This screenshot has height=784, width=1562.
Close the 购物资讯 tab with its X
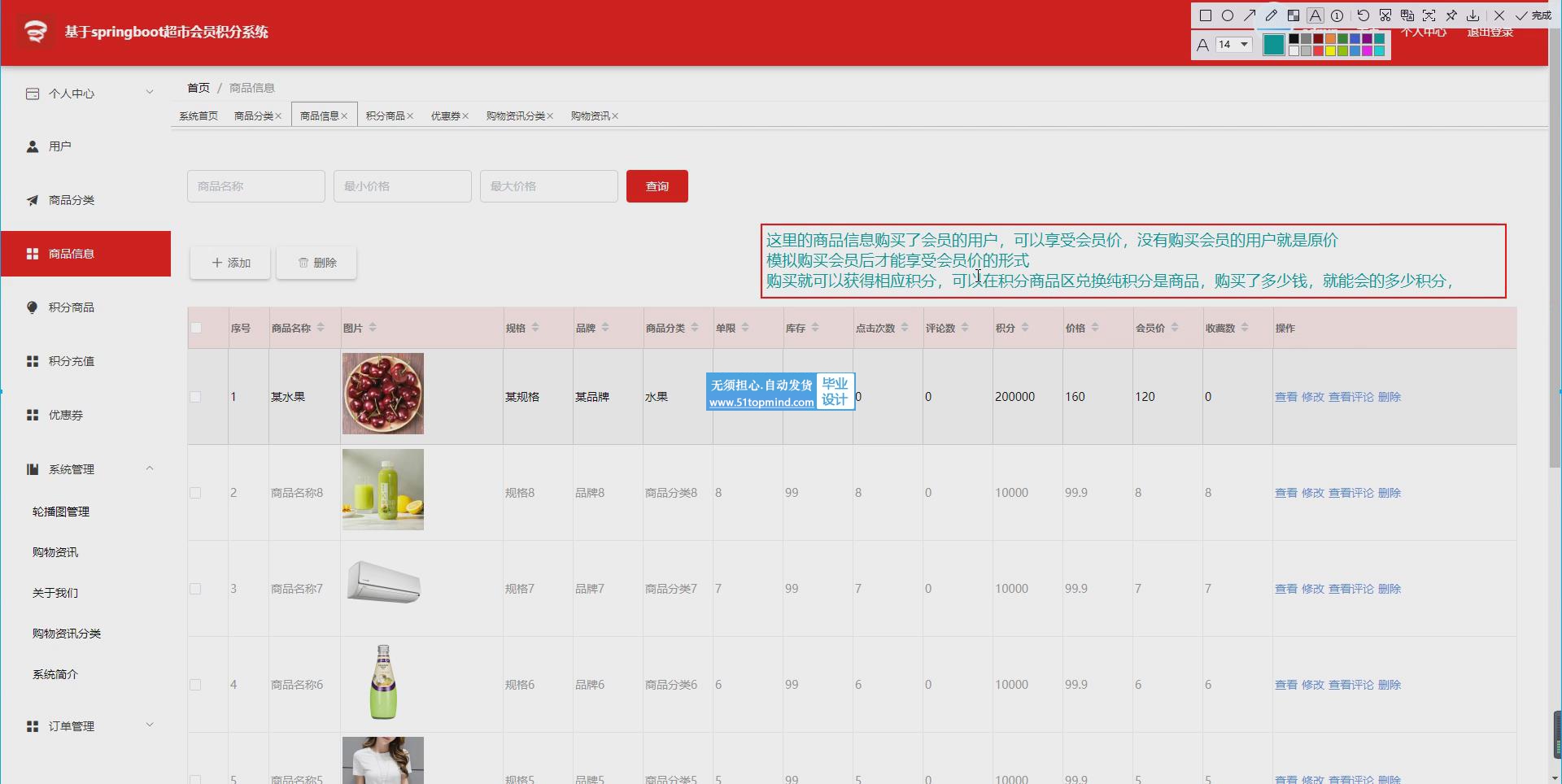[x=615, y=116]
